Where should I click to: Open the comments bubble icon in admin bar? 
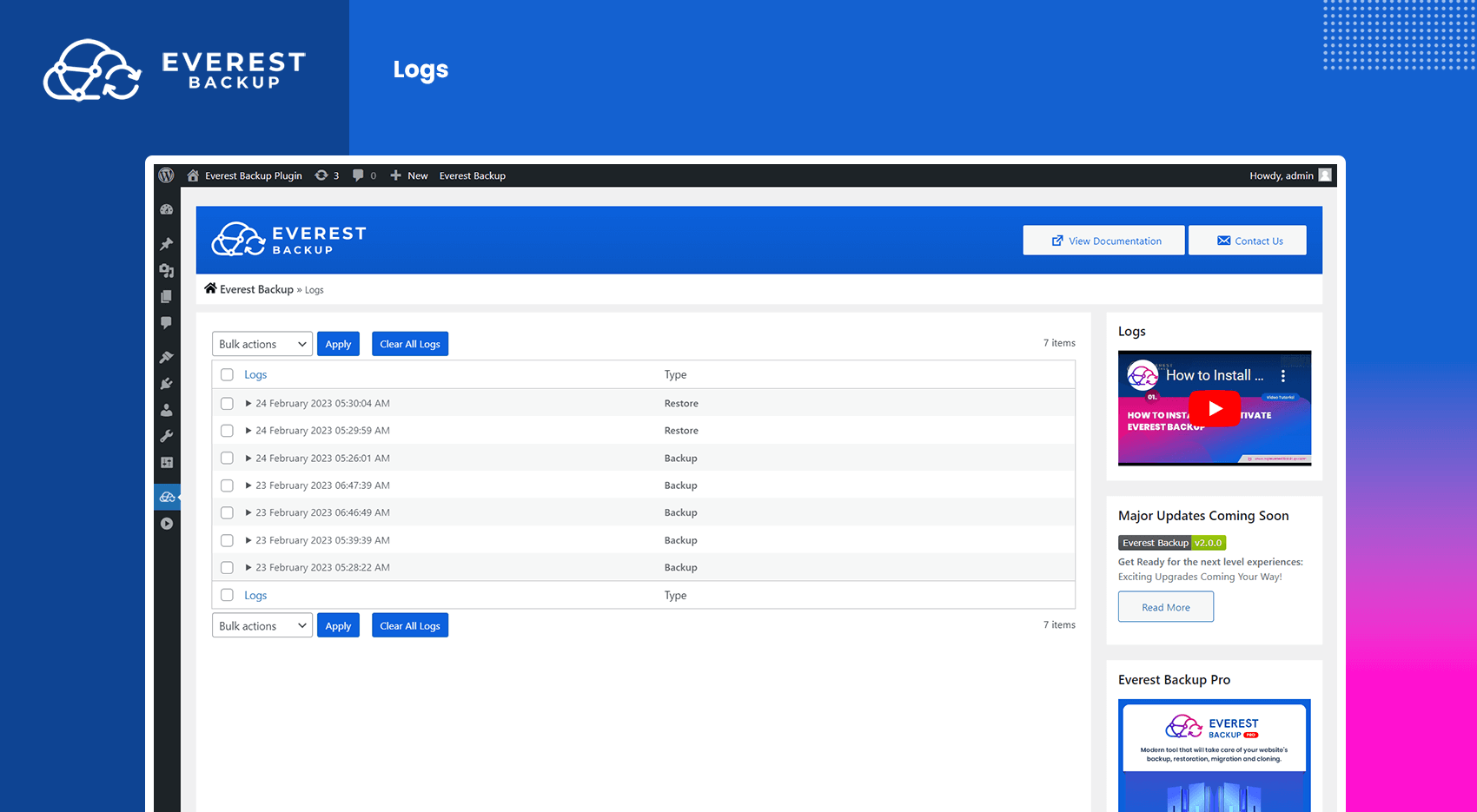pos(358,175)
